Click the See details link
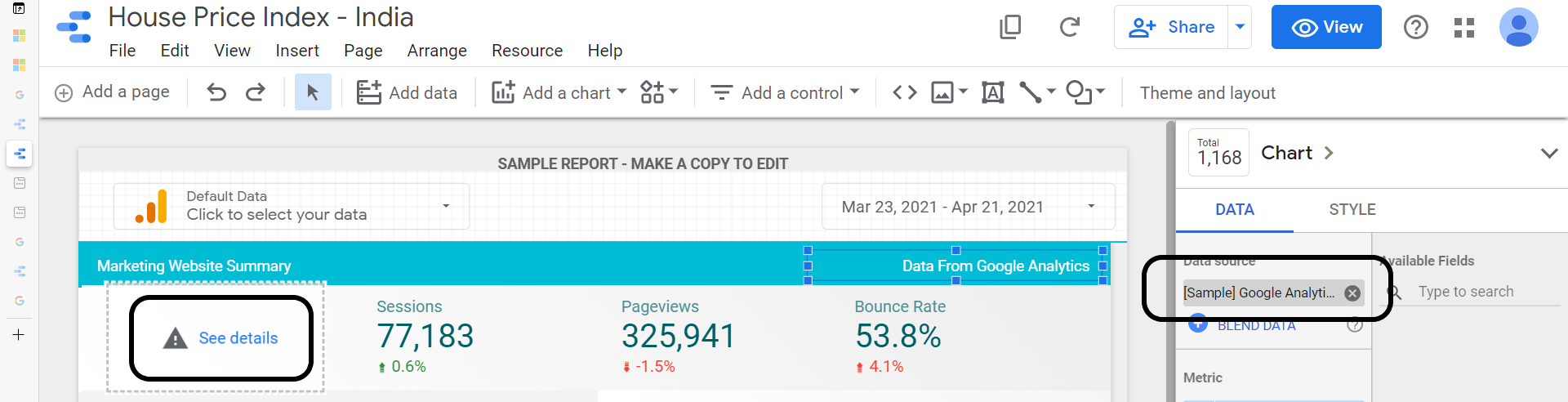This screenshot has height=402, width=1568. (x=238, y=338)
